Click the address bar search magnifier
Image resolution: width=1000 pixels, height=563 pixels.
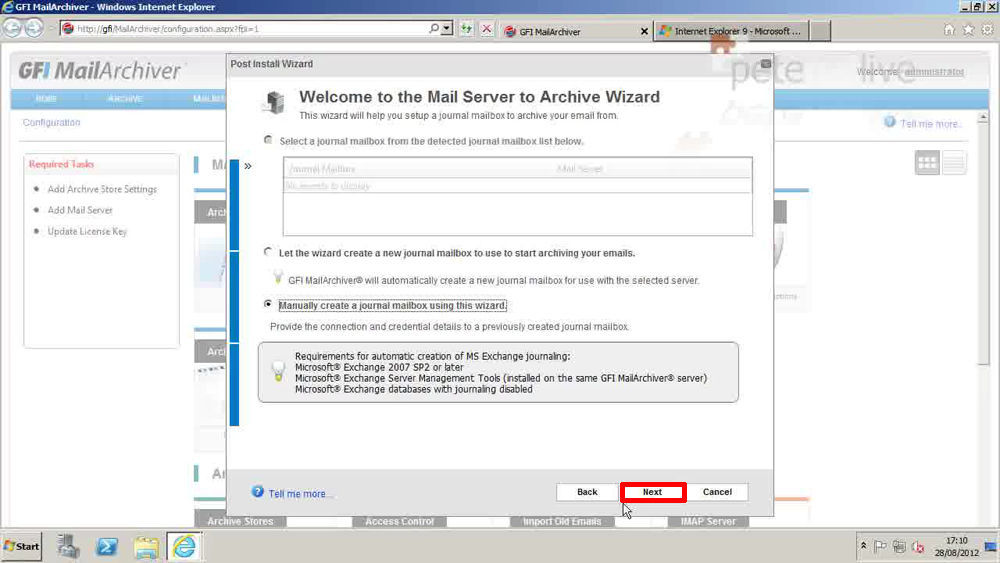(434, 29)
